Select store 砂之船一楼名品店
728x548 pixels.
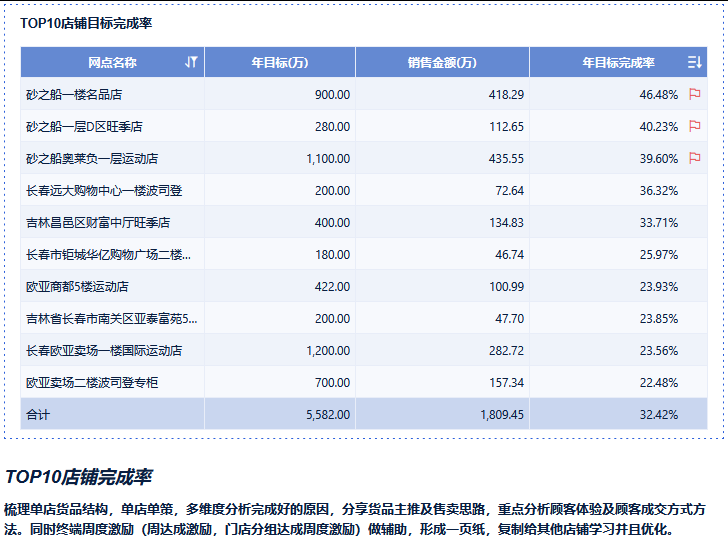(74, 95)
